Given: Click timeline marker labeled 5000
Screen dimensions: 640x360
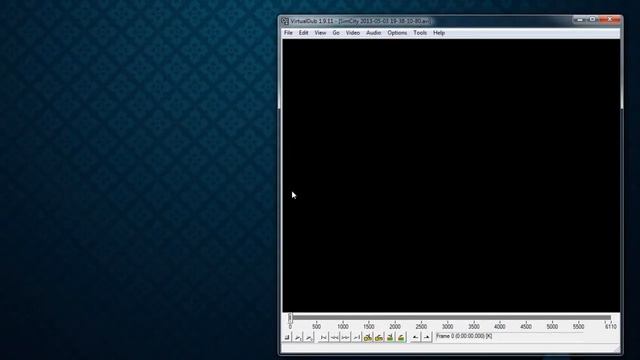Looking at the screenshot, I should 552,327.
